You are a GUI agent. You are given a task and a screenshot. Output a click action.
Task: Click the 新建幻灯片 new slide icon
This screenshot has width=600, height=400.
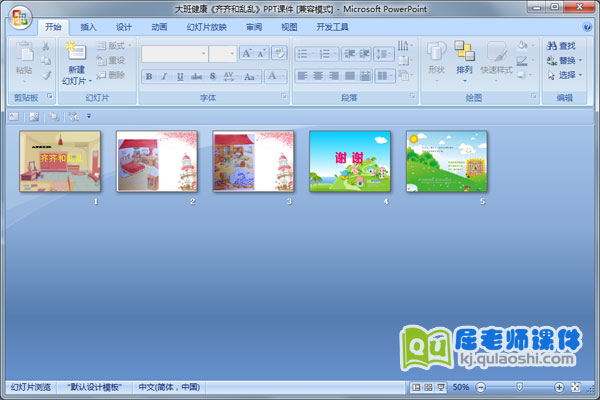click(74, 54)
